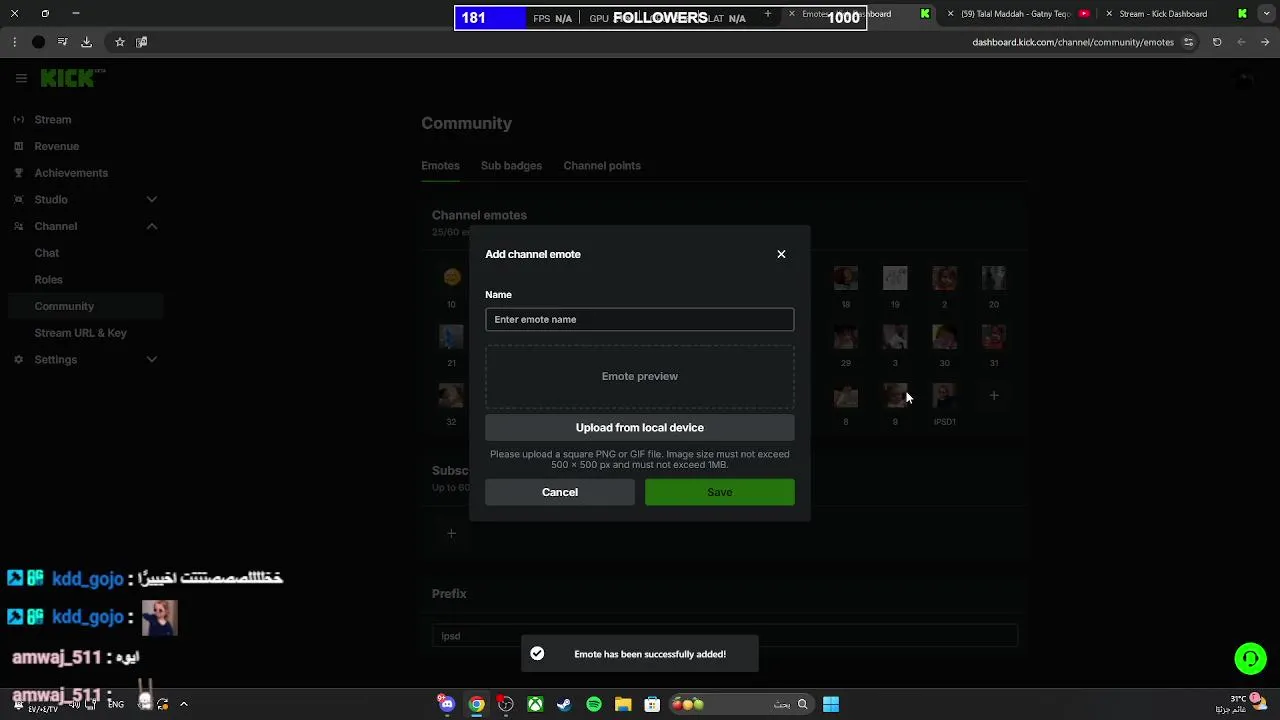Open the Emotes tab
The image size is (1280, 720).
tap(440, 166)
